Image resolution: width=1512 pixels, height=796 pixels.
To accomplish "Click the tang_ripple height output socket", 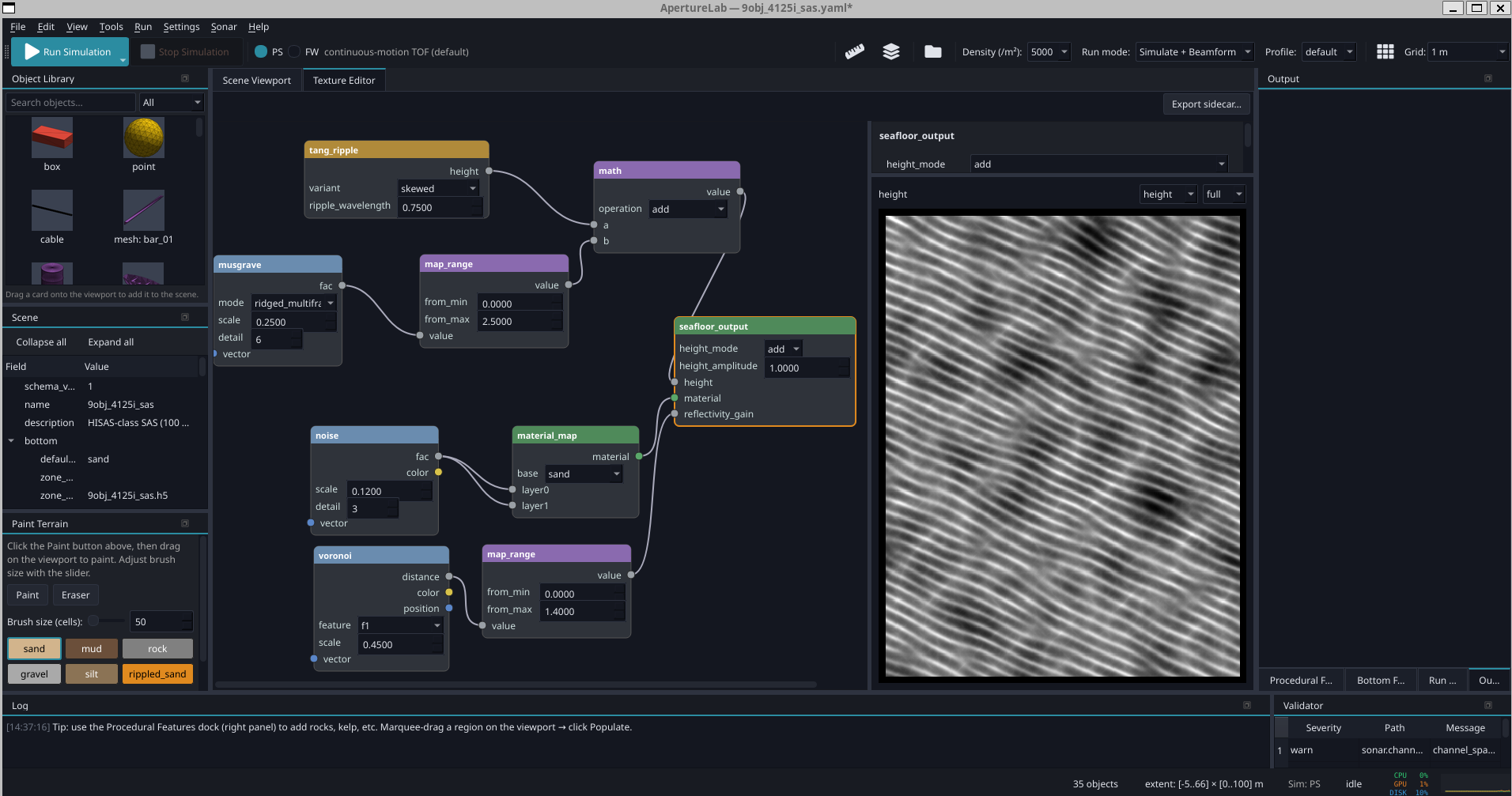I will (489, 171).
